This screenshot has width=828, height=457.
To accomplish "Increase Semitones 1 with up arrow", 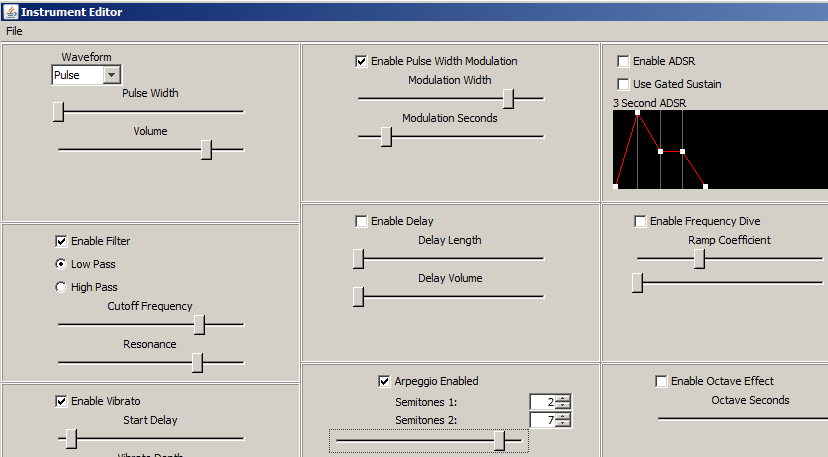I will point(564,398).
